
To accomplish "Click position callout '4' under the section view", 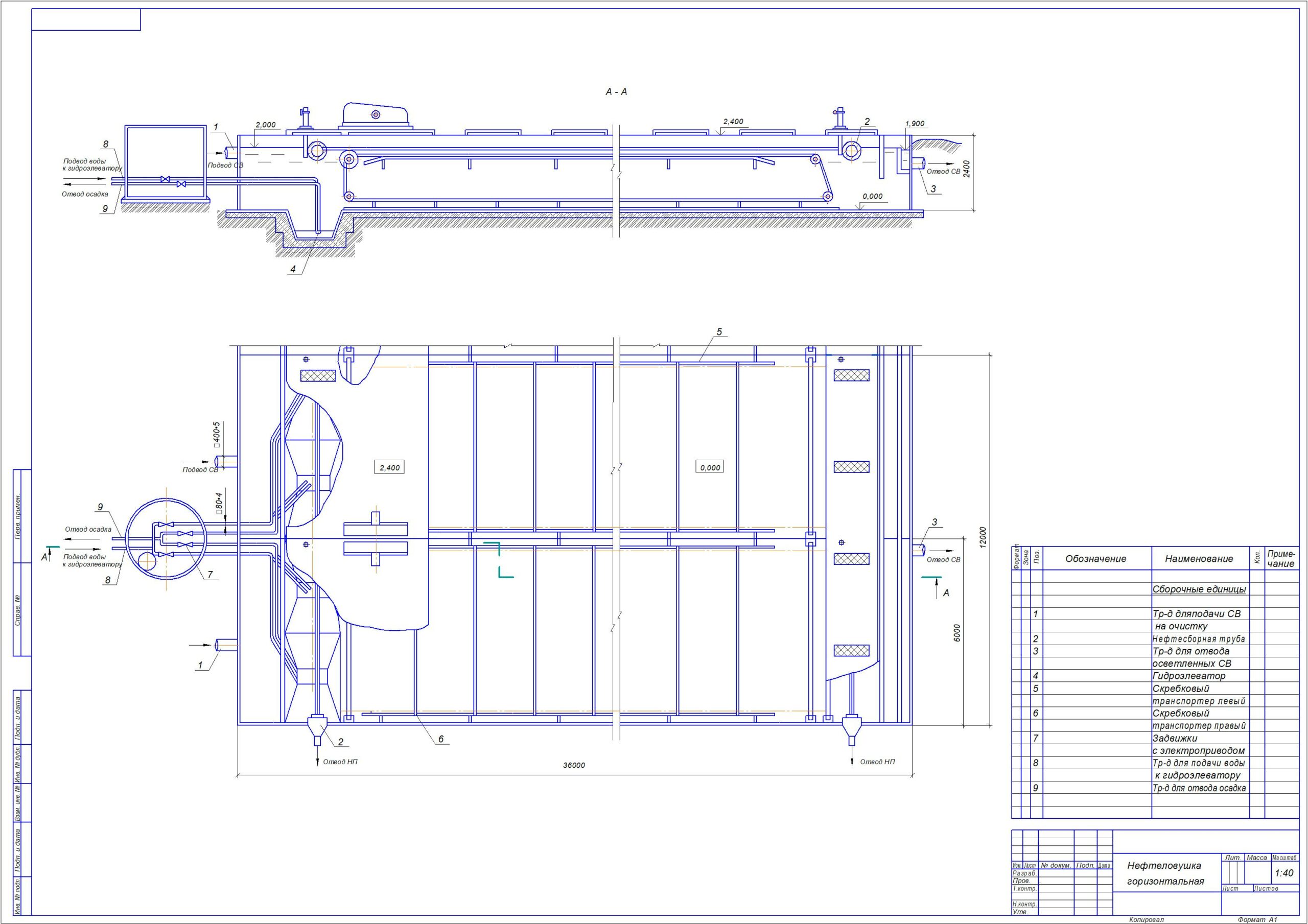I will pyautogui.click(x=293, y=269).
